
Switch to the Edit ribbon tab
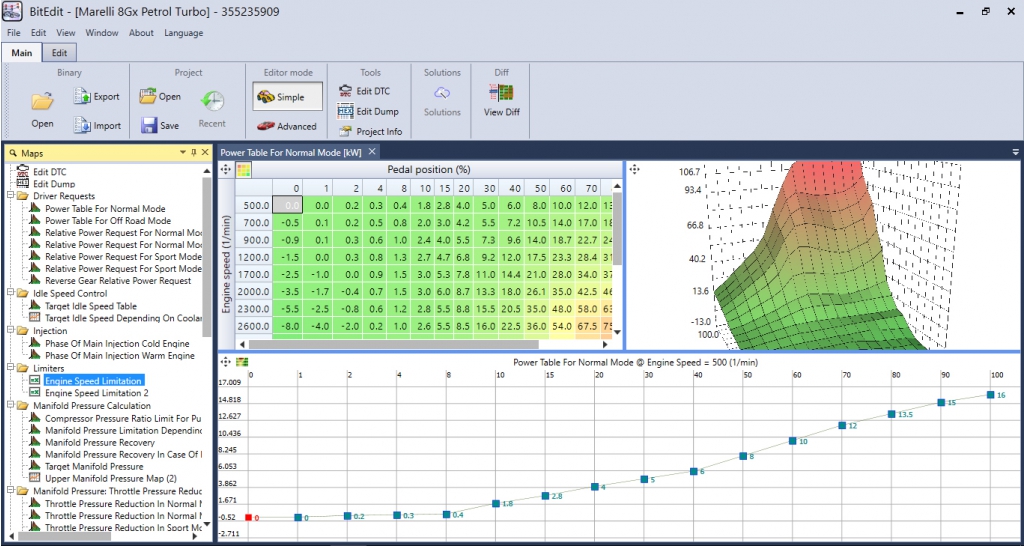[x=59, y=53]
